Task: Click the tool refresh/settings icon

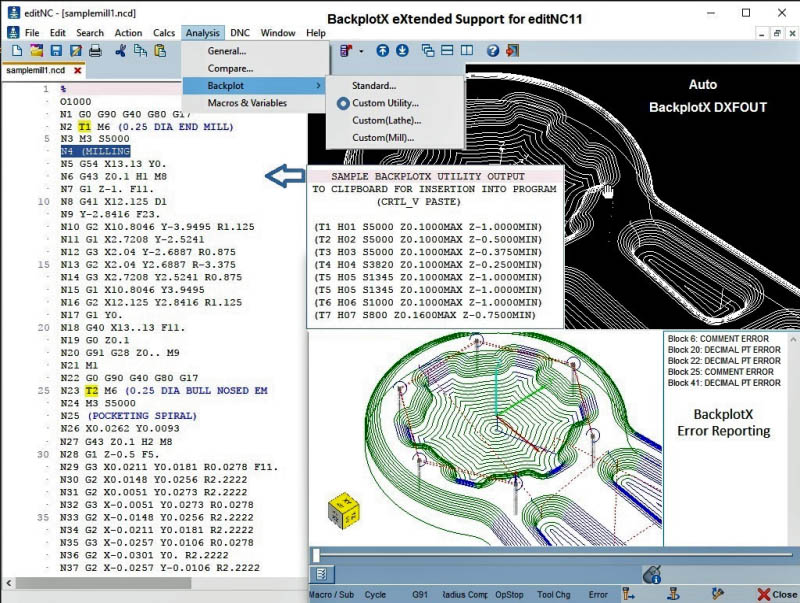Action: (718, 594)
